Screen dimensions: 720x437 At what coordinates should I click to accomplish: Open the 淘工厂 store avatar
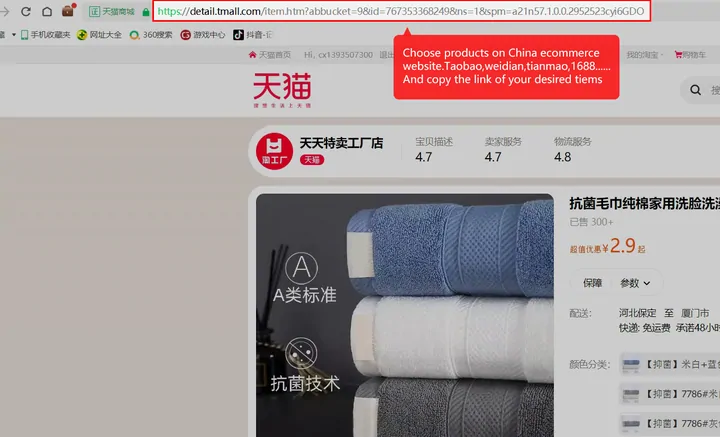[274, 151]
